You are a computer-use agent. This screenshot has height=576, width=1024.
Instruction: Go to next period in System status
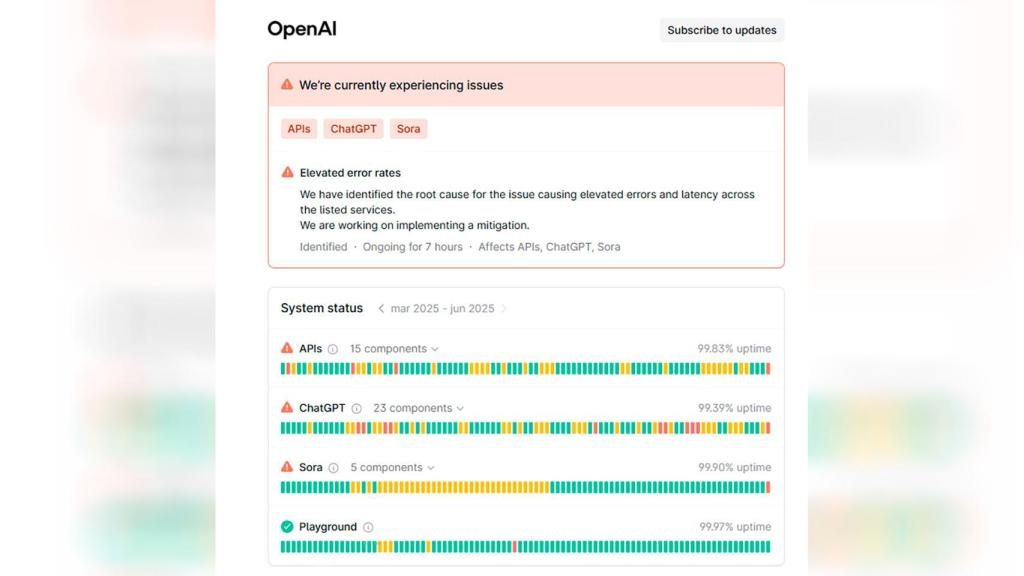point(504,309)
